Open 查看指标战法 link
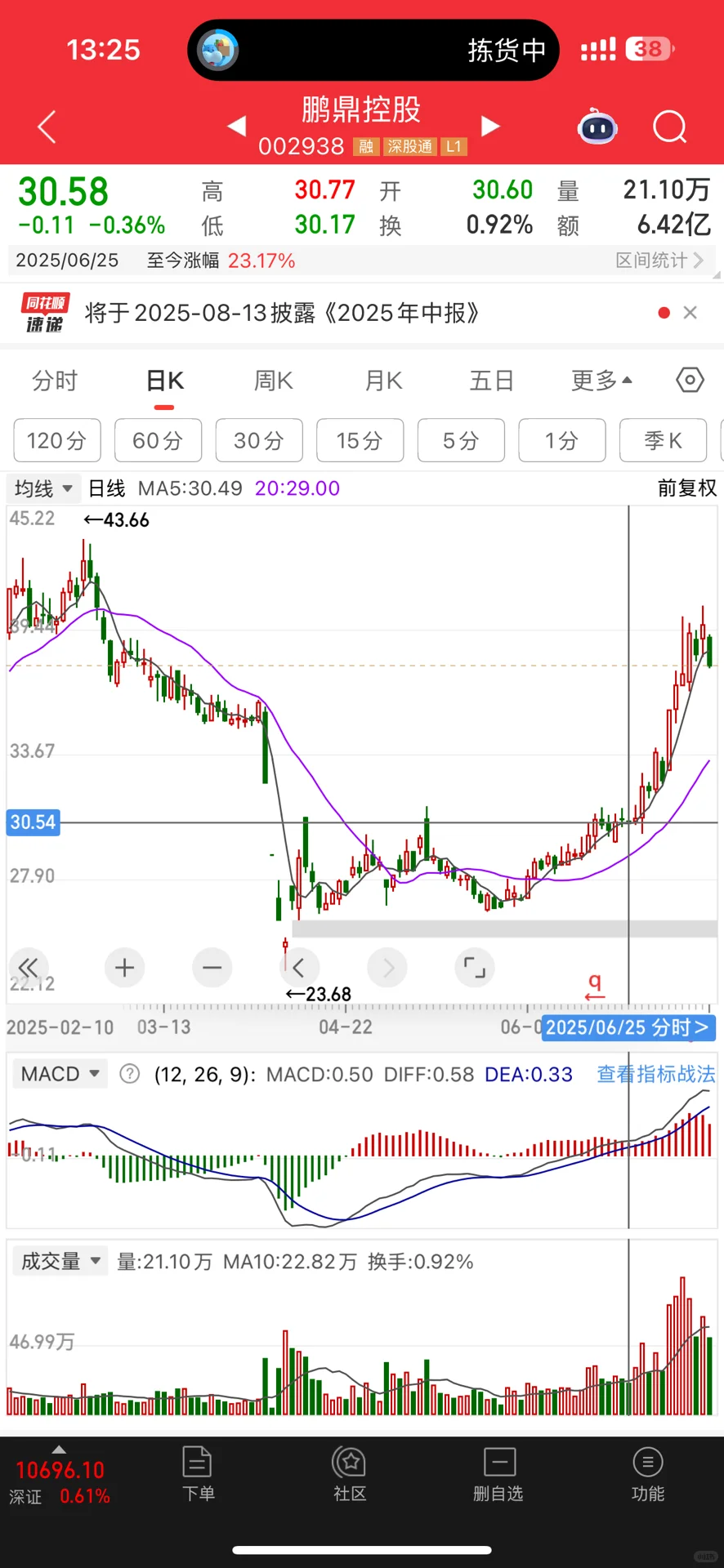The image size is (724, 1568). (656, 1074)
